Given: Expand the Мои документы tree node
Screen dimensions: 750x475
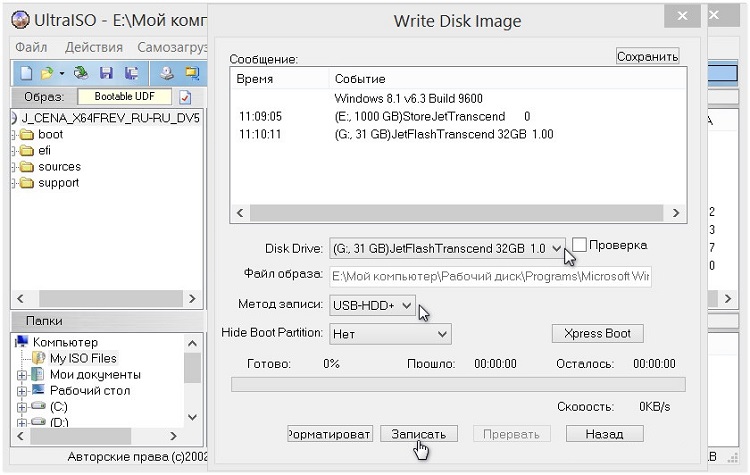Looking at the screenshot, I should (22, 375).
